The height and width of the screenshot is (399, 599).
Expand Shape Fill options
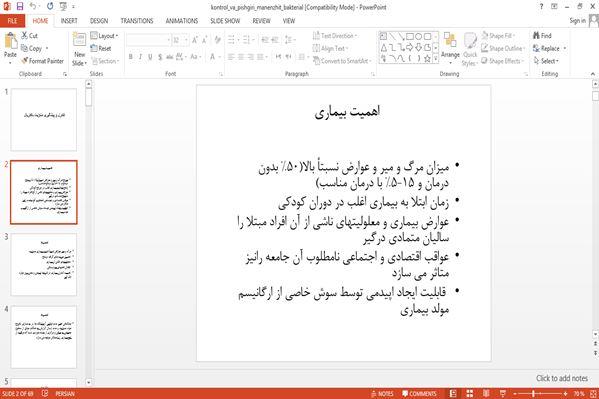(498, 36)
